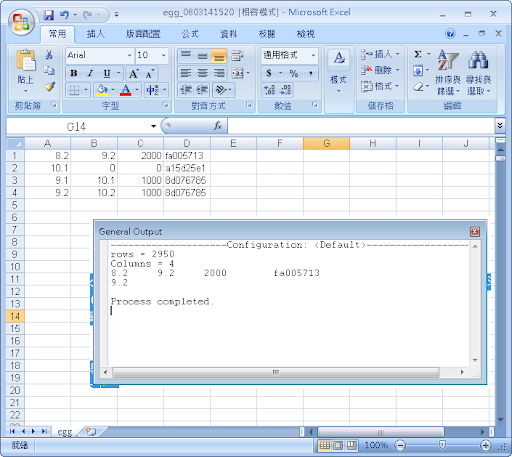This screenshot has height=457, width=512.
Task: Decrease decimal places
Action: pos(286,90)
